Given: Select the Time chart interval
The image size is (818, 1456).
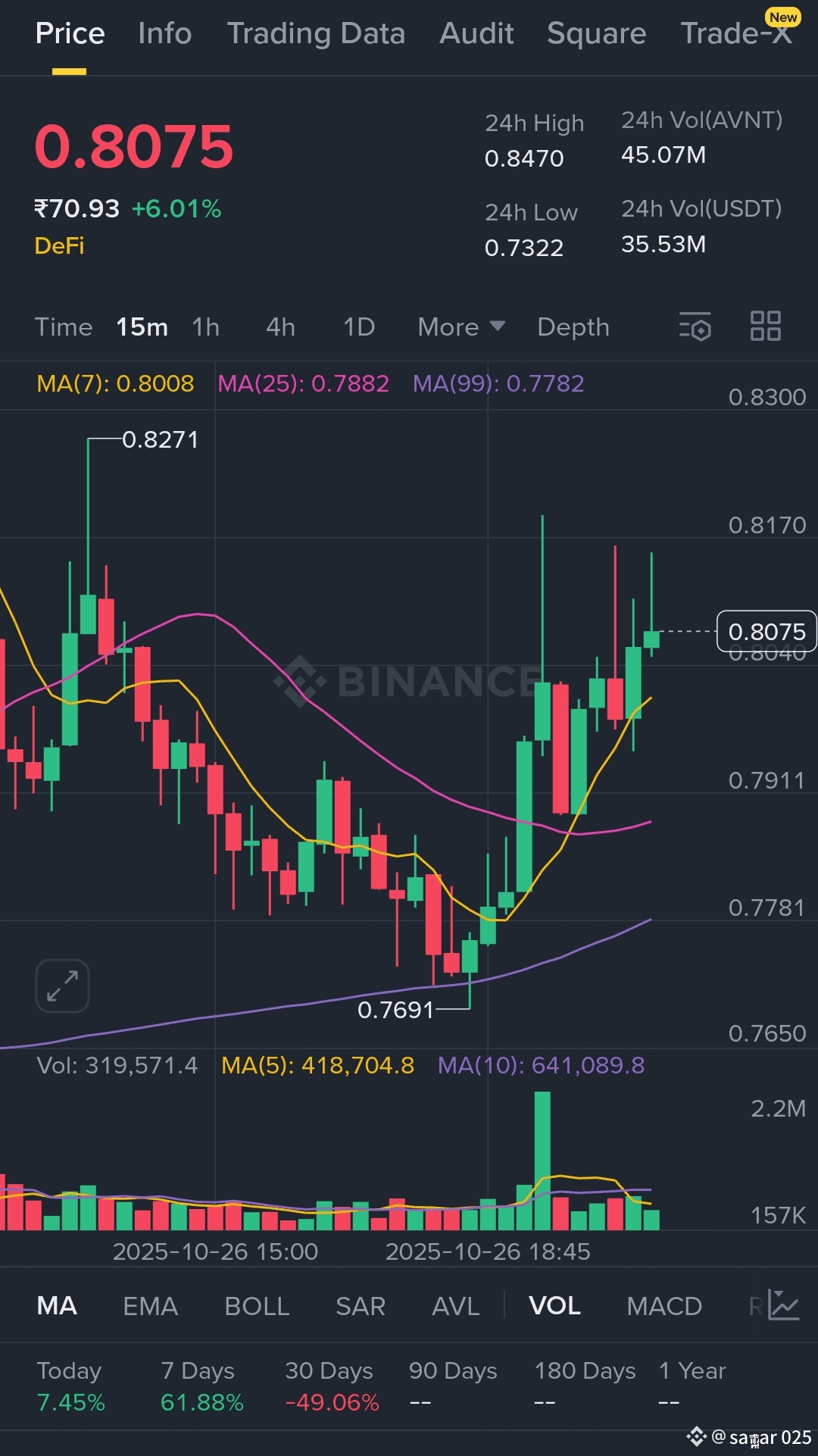Looking at the screenshot, I should click(64, 327).
